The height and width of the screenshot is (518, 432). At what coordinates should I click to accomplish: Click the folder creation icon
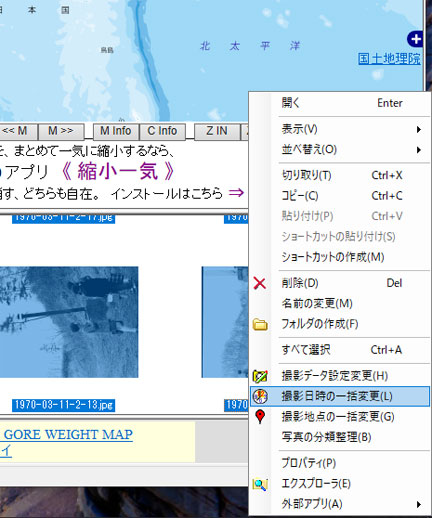[260, 324]
